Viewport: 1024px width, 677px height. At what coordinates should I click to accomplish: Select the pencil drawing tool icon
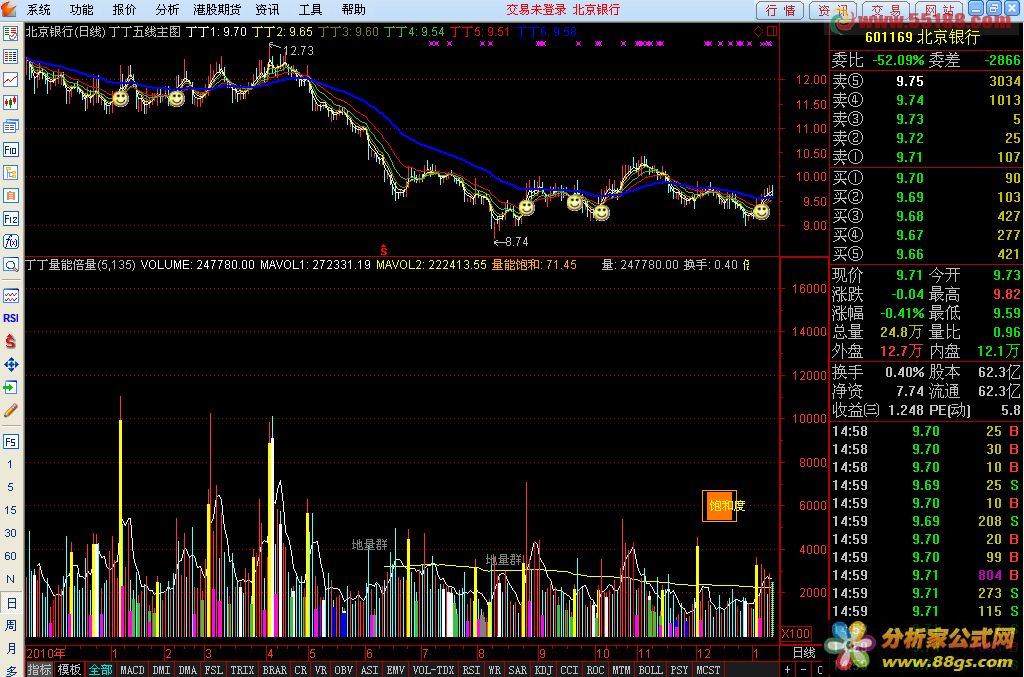pyautogui.click(x=10, y=410)
